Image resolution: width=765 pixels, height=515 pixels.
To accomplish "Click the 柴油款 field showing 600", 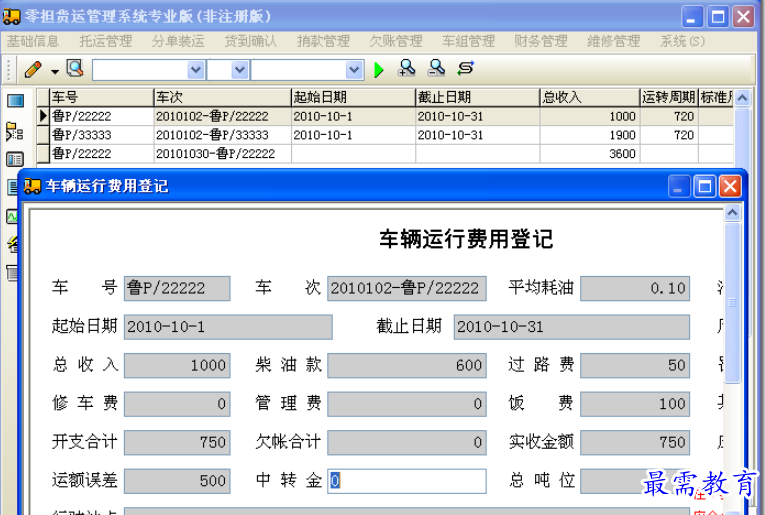I will click(407, 366).
